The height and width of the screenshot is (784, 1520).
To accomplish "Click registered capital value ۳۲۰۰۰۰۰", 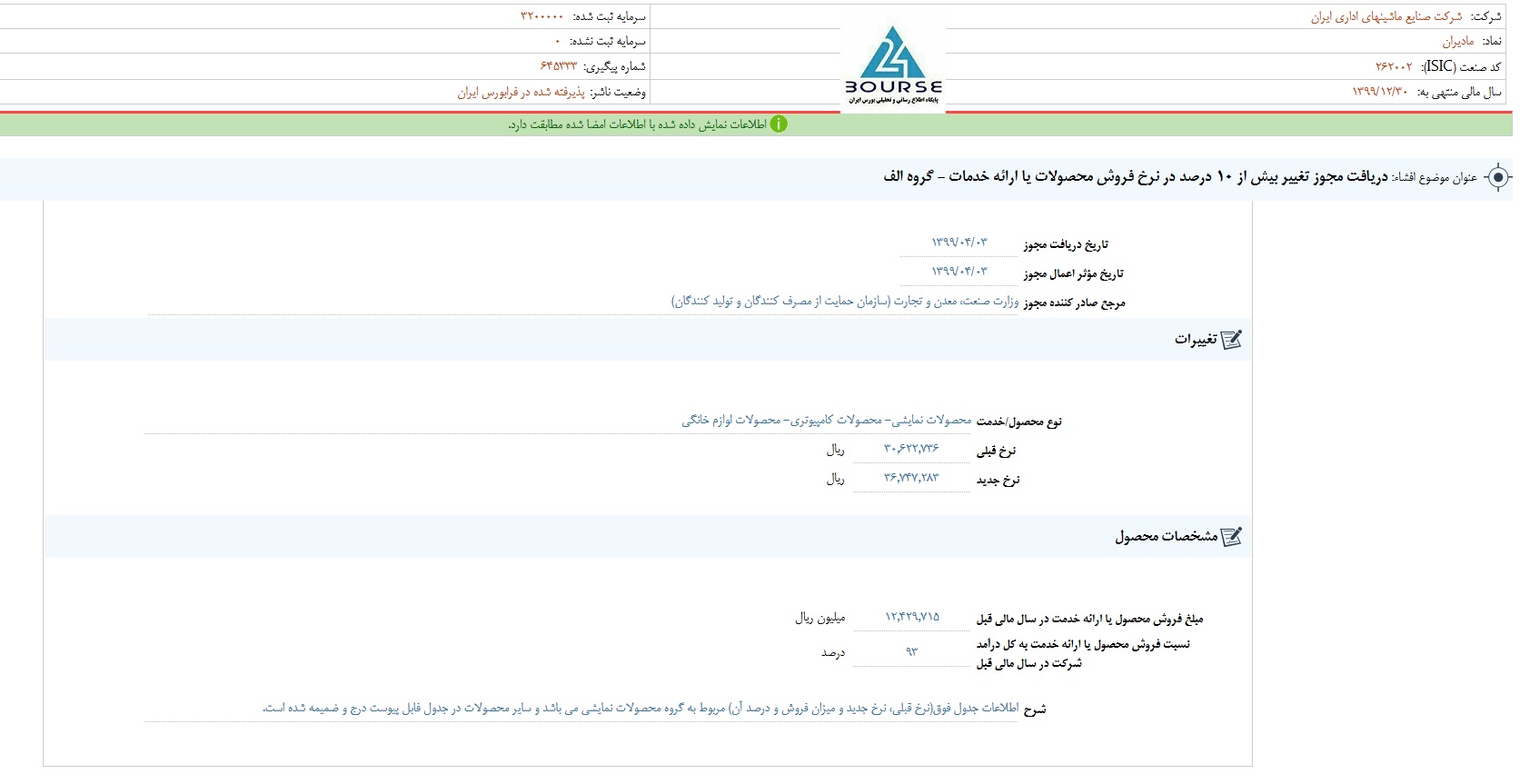I will click(541, 16).
